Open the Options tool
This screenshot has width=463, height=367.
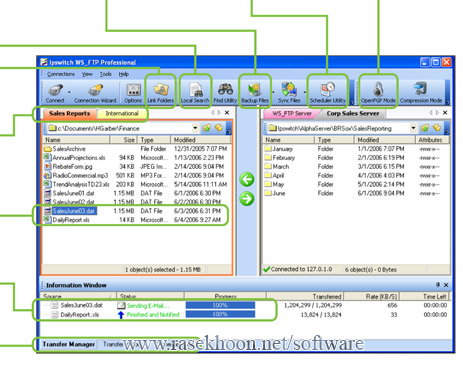[133, 93]
